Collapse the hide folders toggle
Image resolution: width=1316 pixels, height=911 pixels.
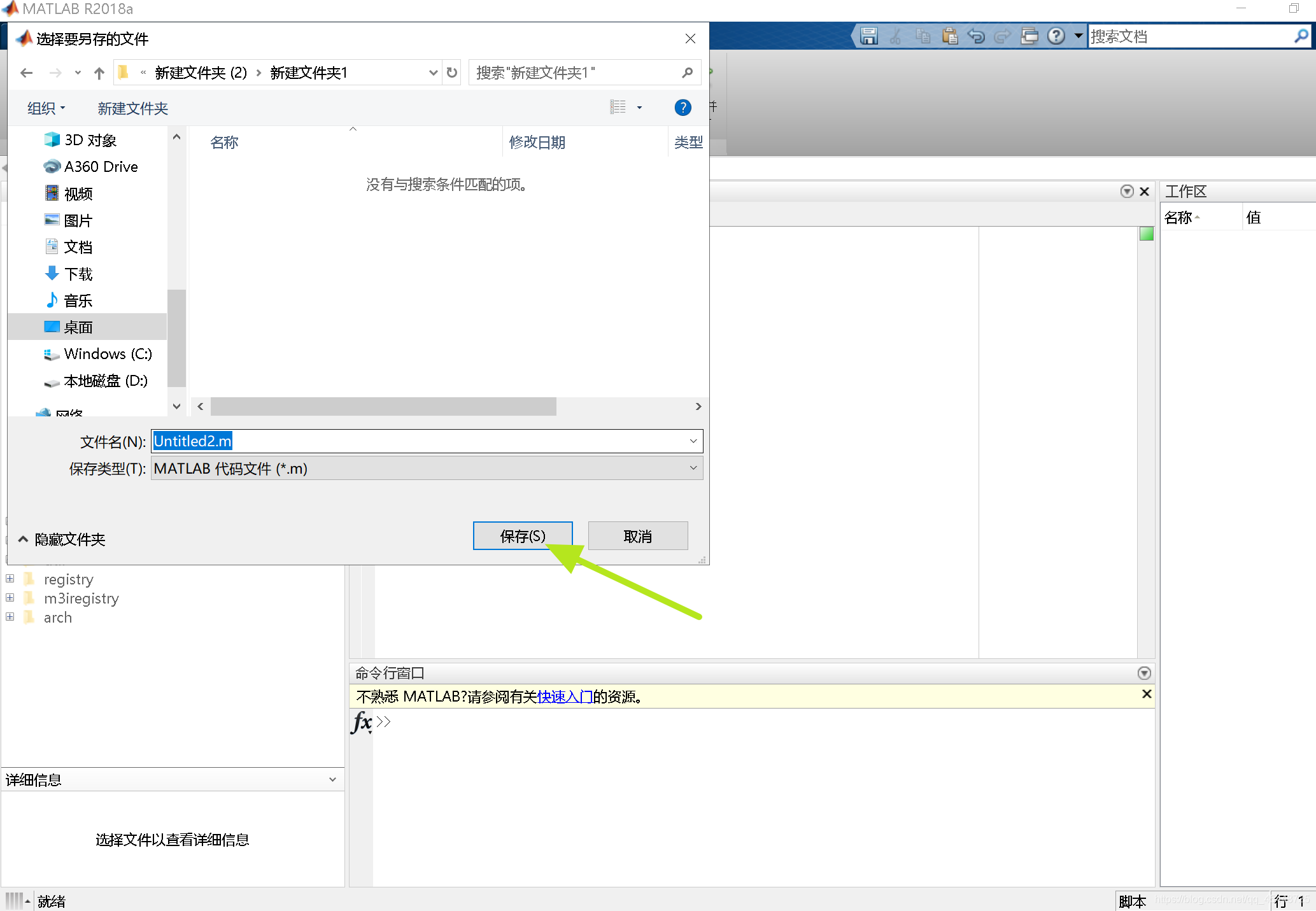pos(24,539)
